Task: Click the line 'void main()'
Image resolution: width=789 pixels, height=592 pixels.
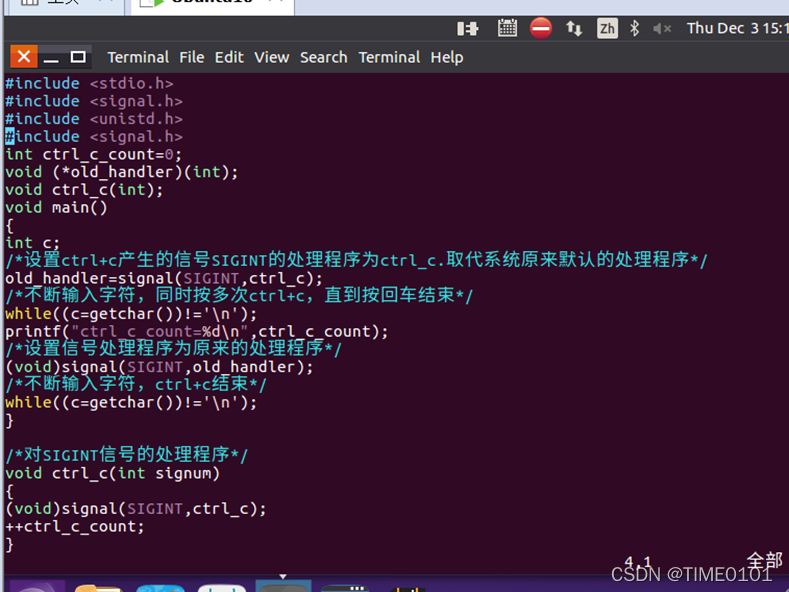Action: pyautogui.click(x=56, y=207)
